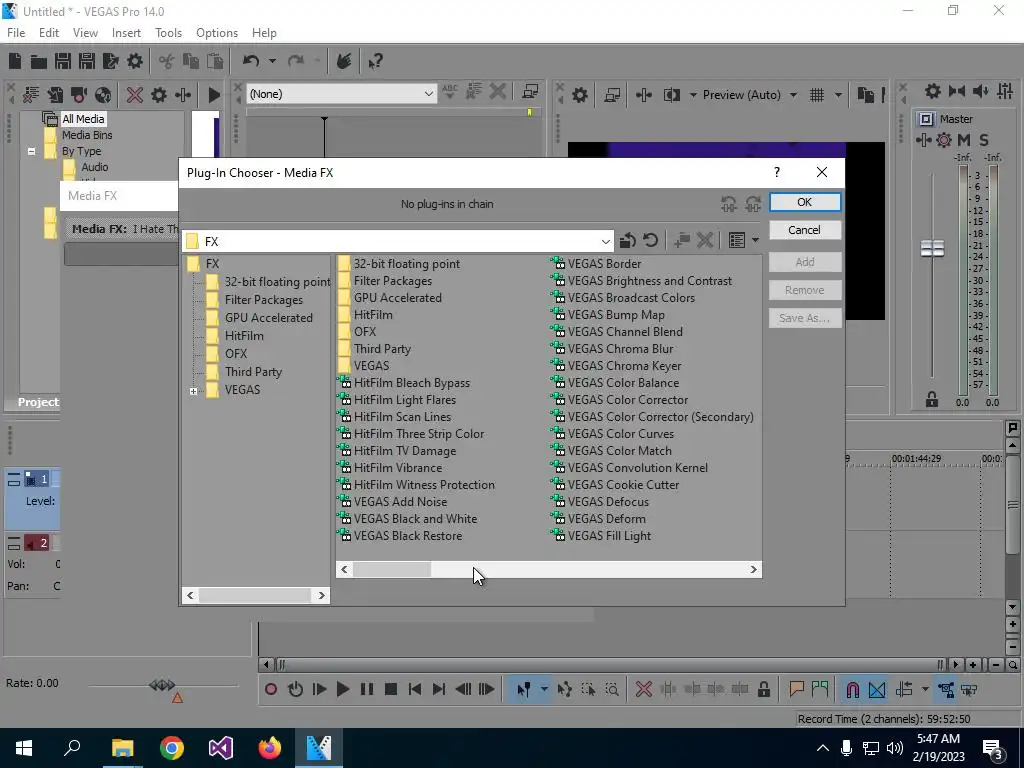
Task: Click the Loop Playback icon
Action: (x=295, y=689)
